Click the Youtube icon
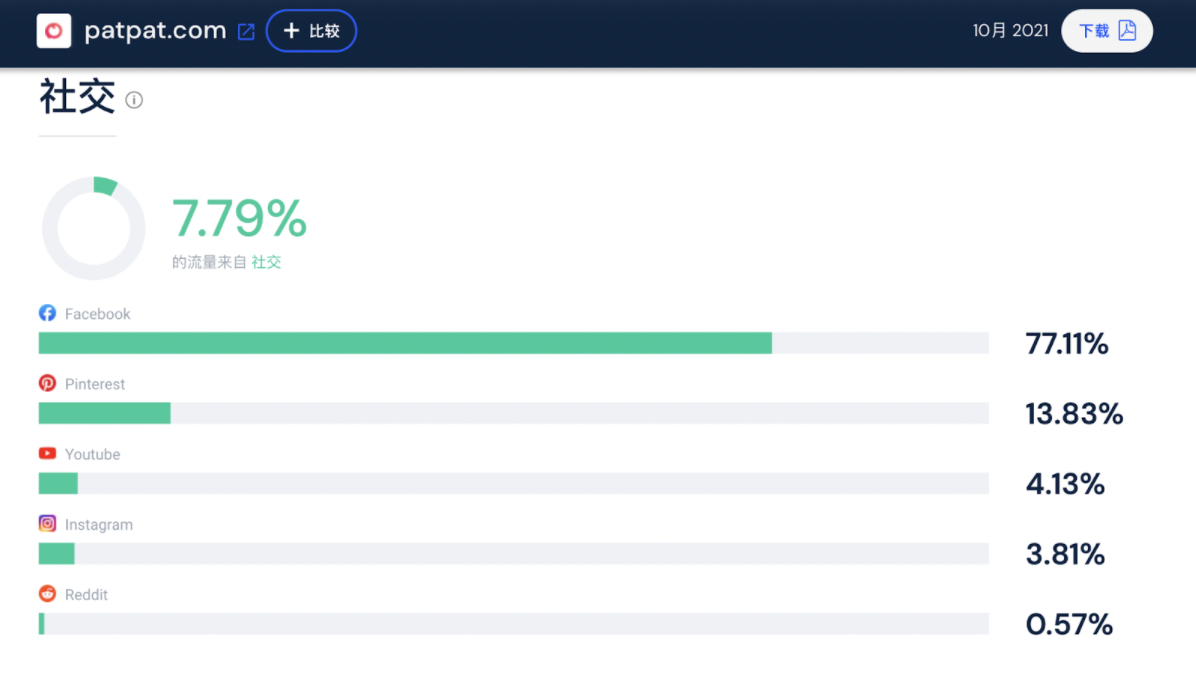 (47, 453)
